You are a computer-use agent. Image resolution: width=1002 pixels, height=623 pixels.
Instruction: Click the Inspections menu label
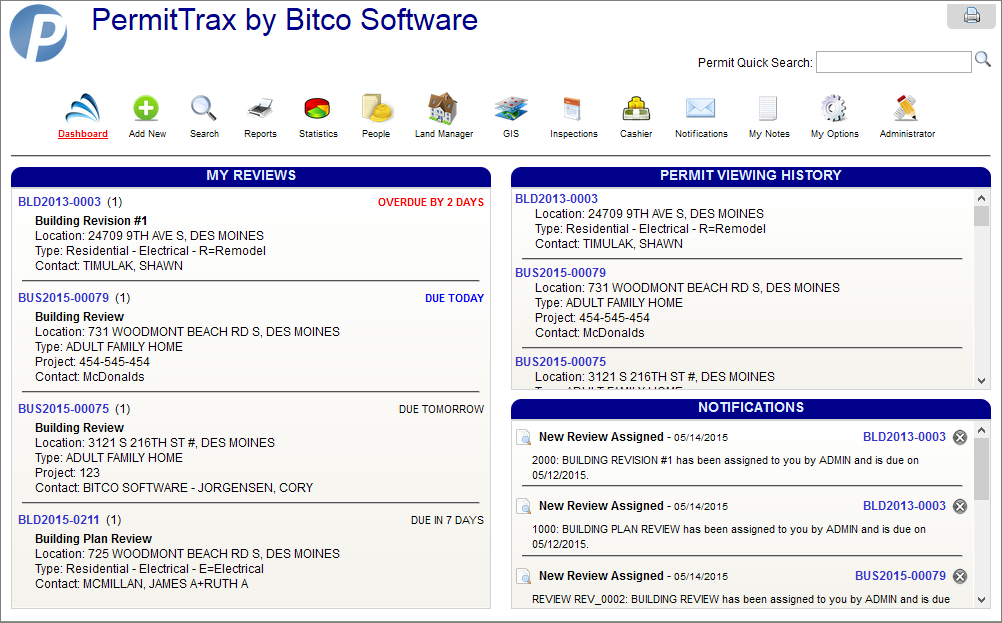pos(574,134)
